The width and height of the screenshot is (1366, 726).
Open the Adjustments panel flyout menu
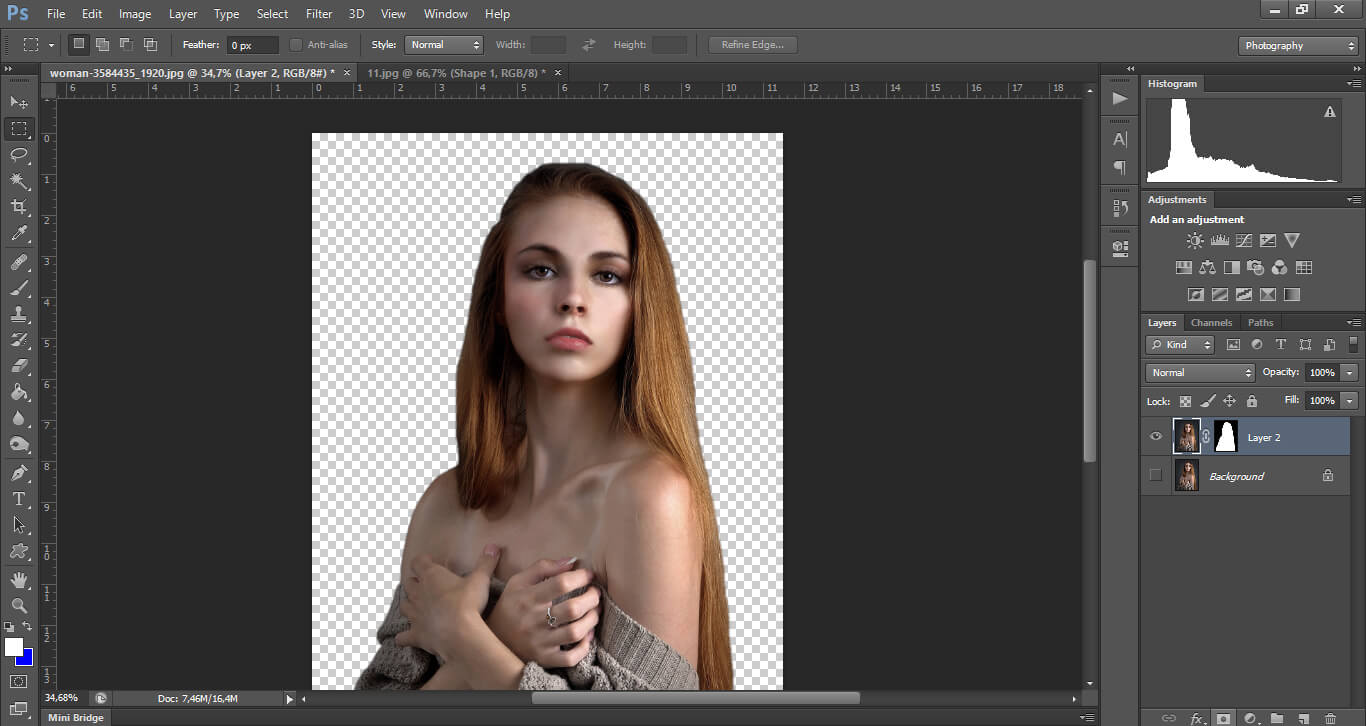tap(1354, 200)
